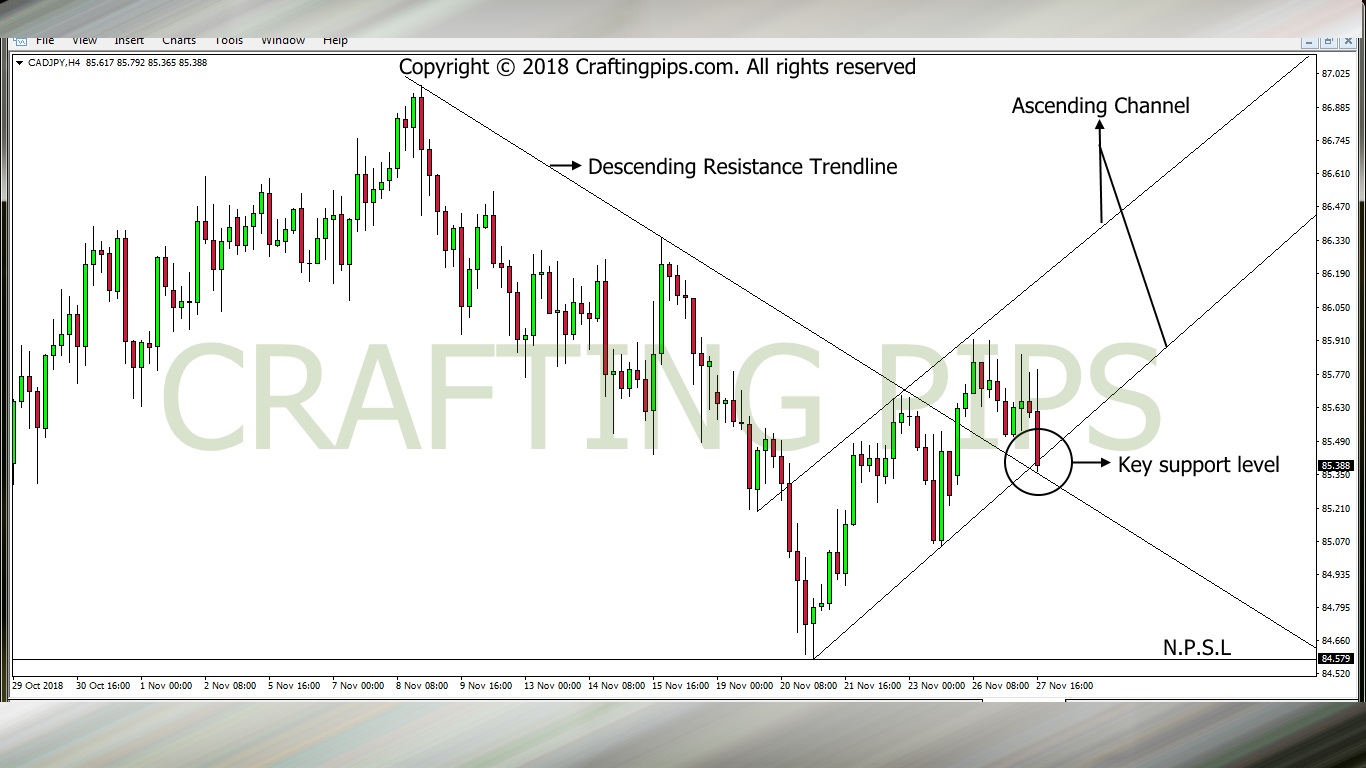Click the current price tag 85.388
Screen dimensions: 1366x768
coord(1337,466)
